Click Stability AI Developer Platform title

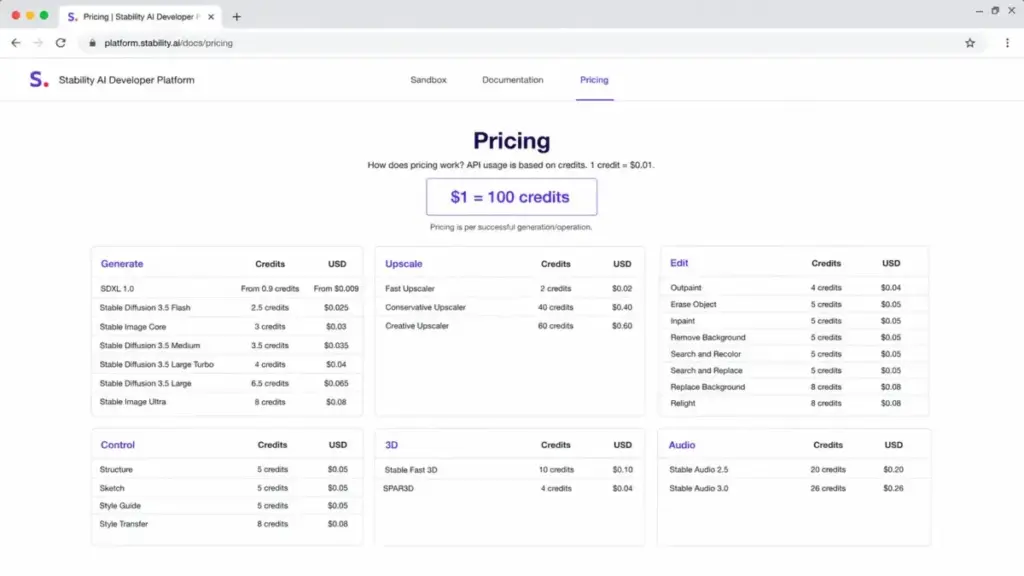127,80
